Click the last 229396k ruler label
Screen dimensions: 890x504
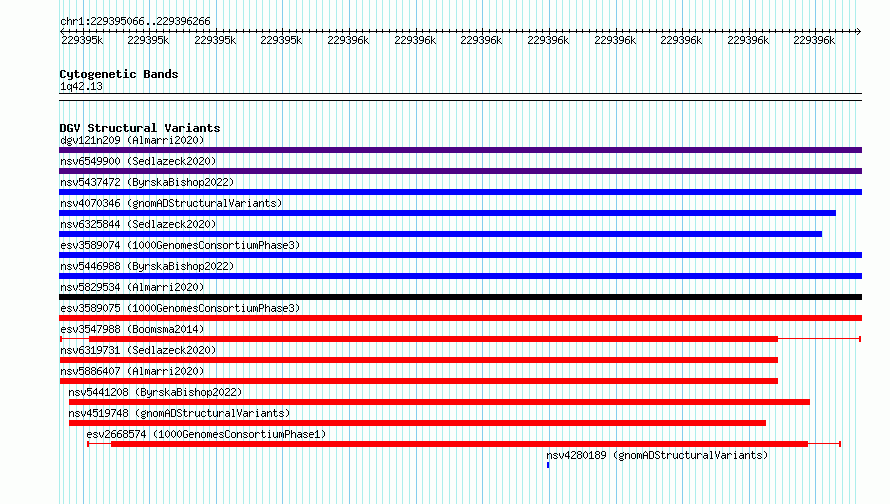point(814,40)
